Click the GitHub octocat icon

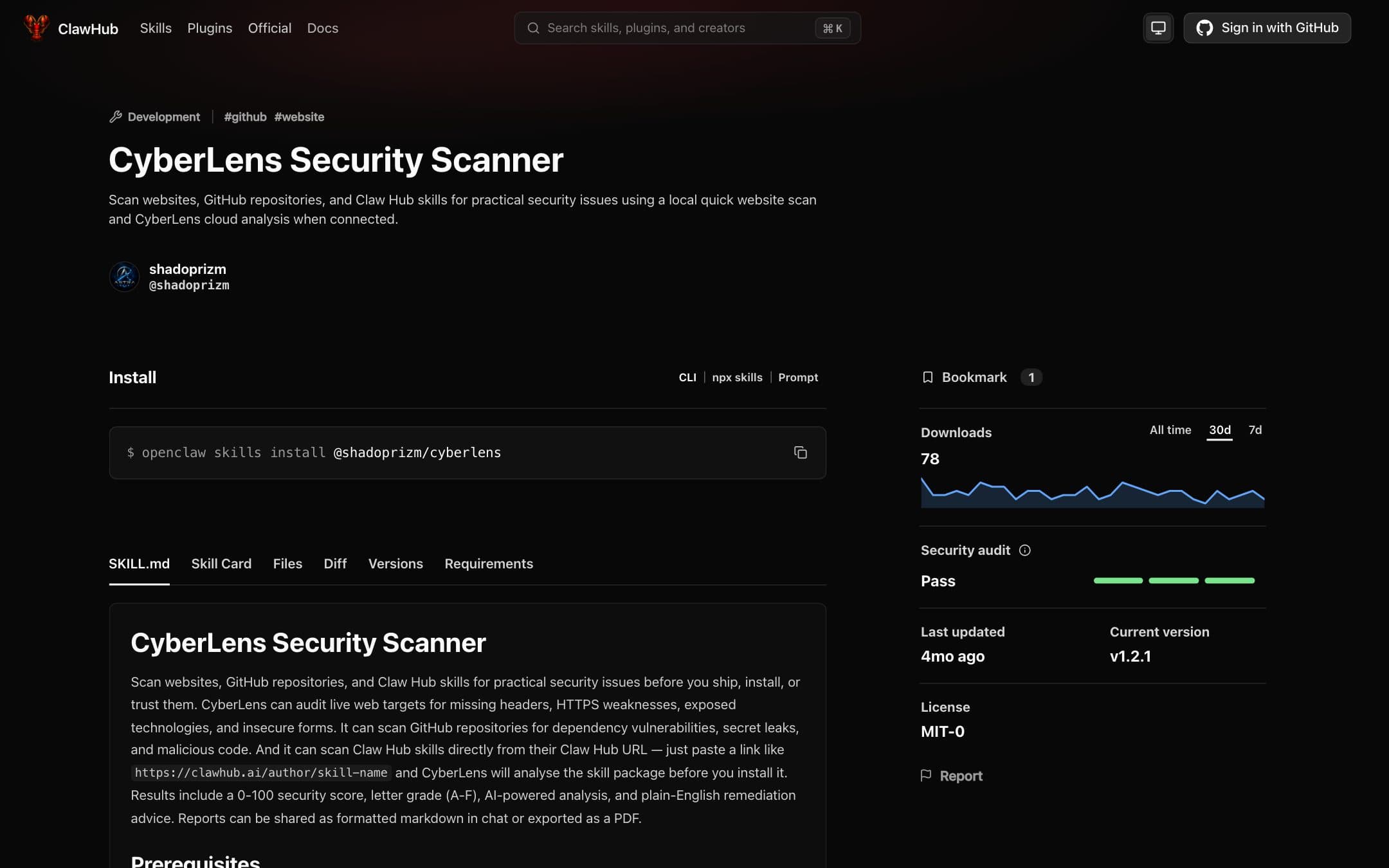click(1204, 28)
